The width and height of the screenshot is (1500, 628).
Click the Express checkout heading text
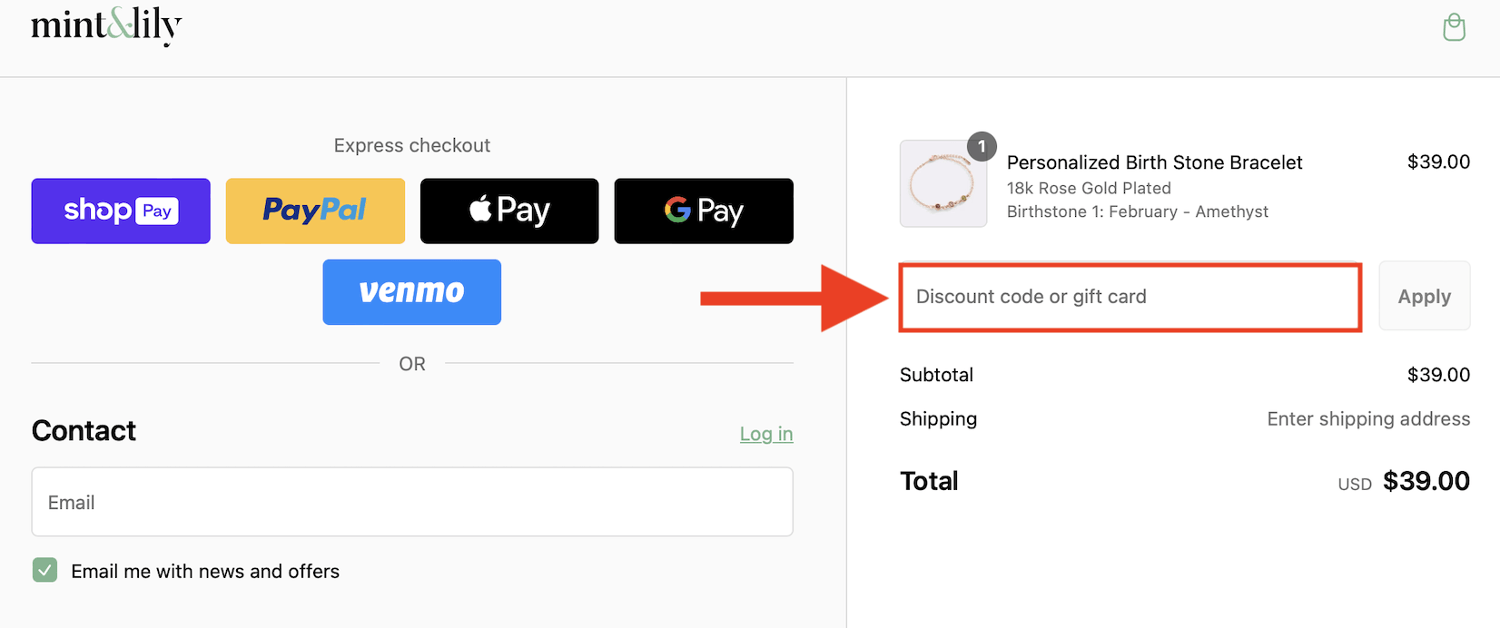pos(412,145)
